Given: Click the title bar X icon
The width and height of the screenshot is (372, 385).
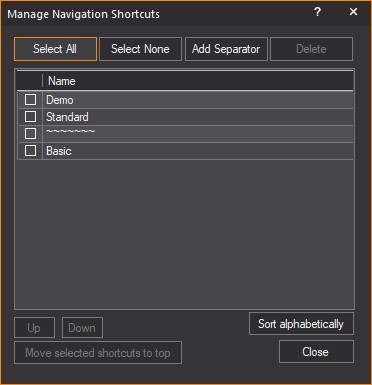Looking at the screenshot, I should tap(353, 12).
